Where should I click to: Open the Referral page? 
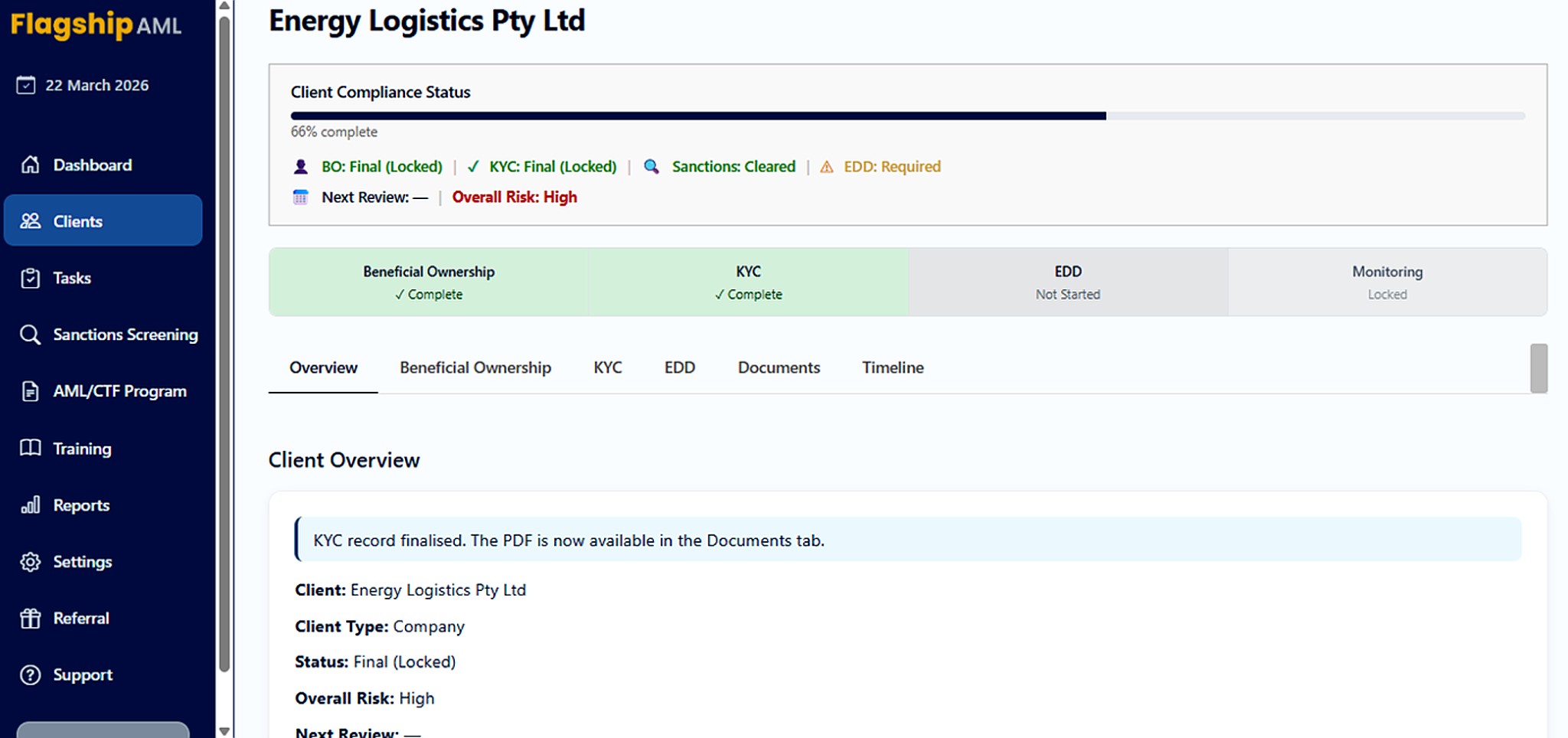[x=80, y=618]
